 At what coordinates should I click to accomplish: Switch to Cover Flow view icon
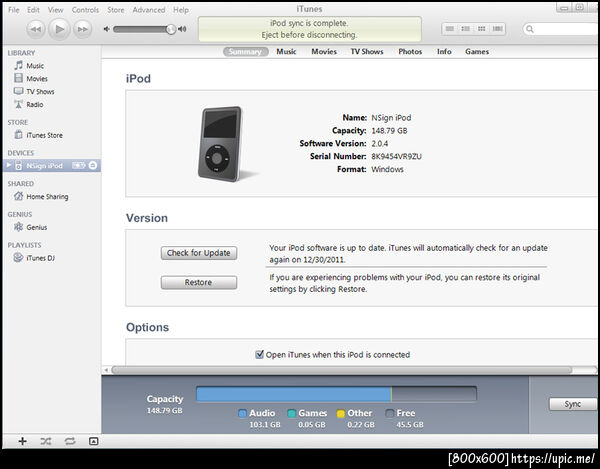(x=497, y=29)
